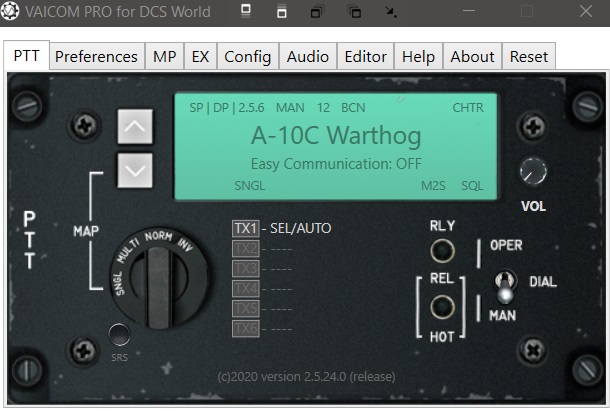The image size is (610, 411).
Task: Select the TX4 transmit box
Action: pos(245,289)
